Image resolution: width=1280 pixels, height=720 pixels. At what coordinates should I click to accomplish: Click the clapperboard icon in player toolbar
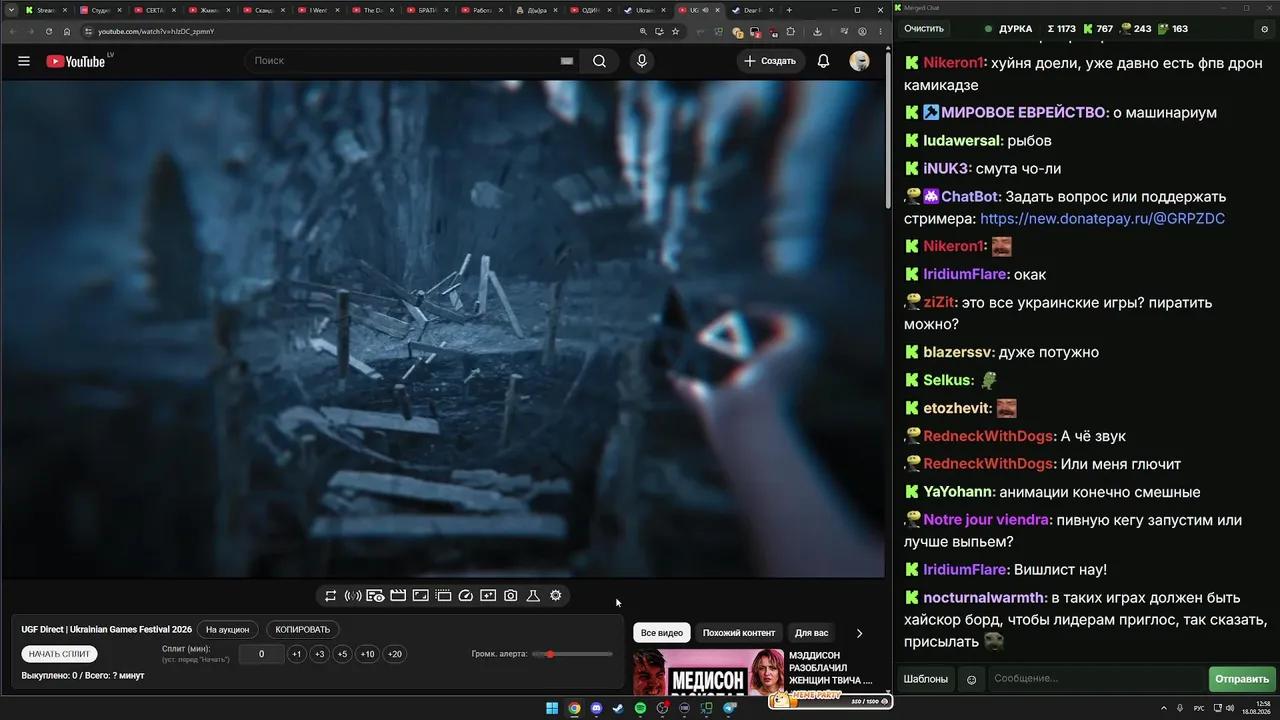tap(398, 596)
